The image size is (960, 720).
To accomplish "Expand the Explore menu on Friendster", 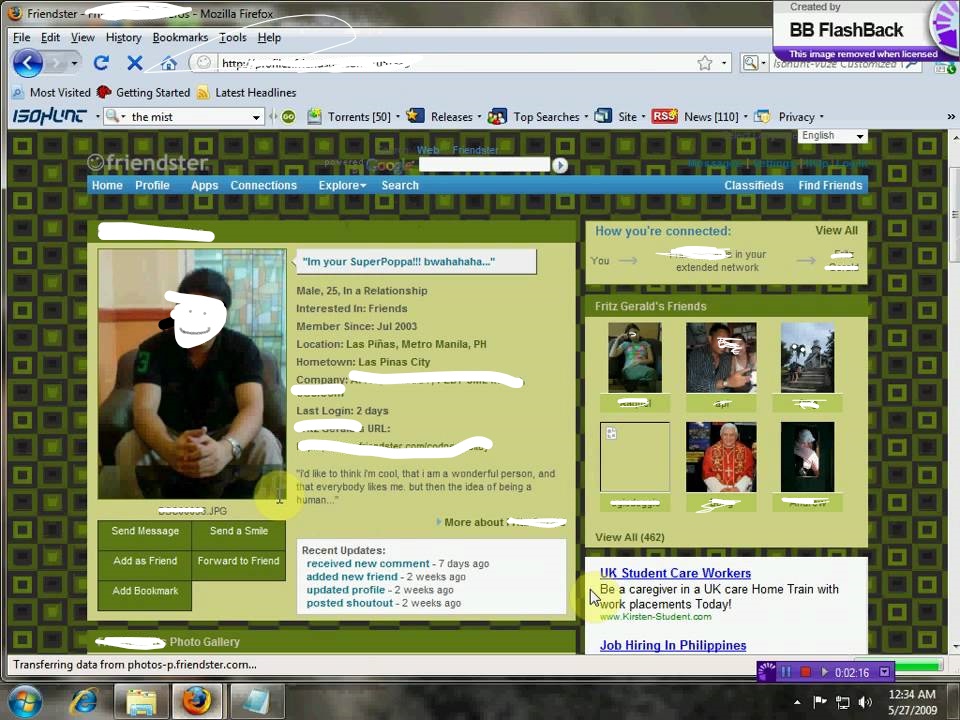I will tap(342, 185).
